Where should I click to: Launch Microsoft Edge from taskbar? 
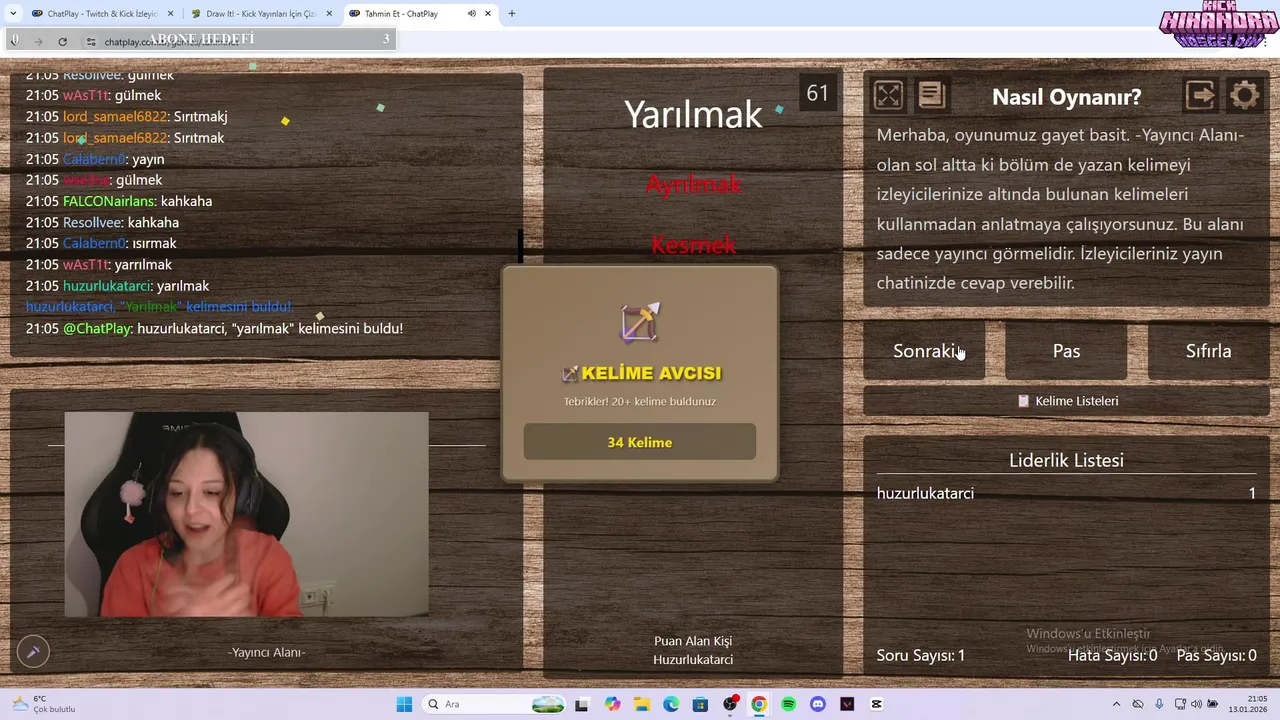point(671,704)
